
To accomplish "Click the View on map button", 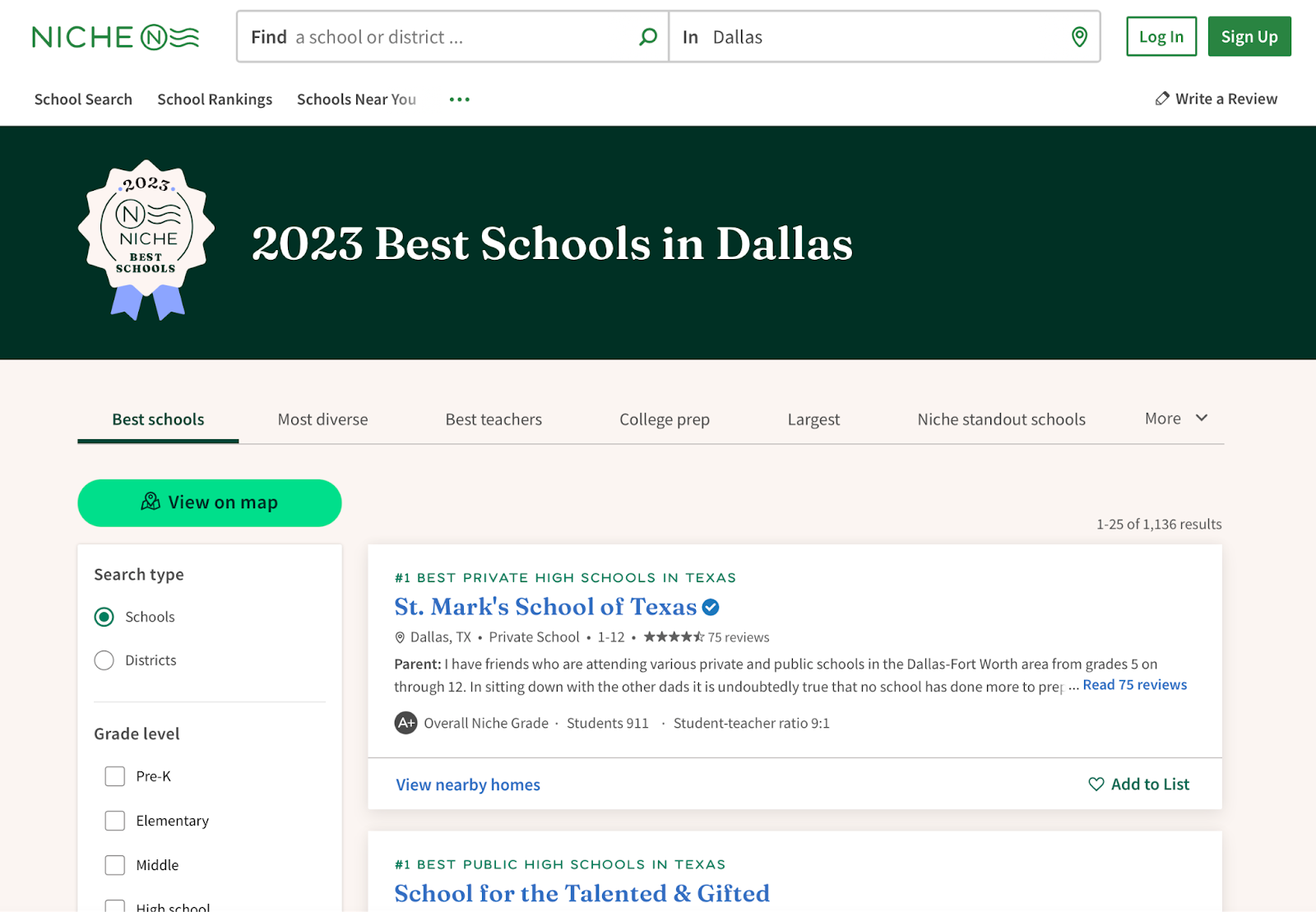I will 210,502.
